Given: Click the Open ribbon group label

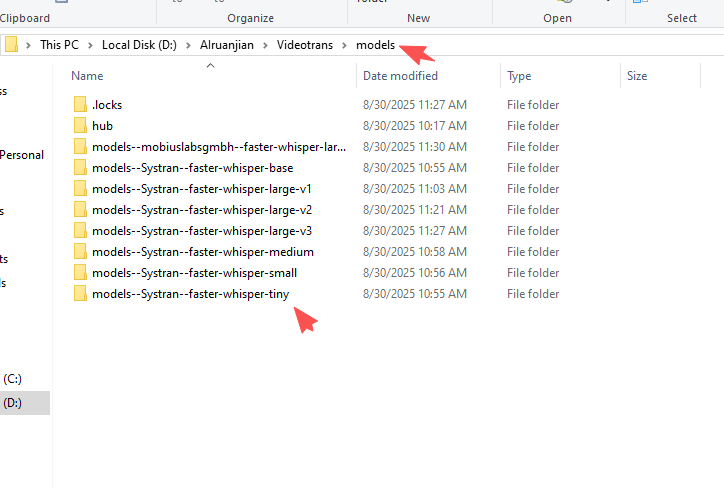Looking at the screenshot, I should (x=557, y=18).
